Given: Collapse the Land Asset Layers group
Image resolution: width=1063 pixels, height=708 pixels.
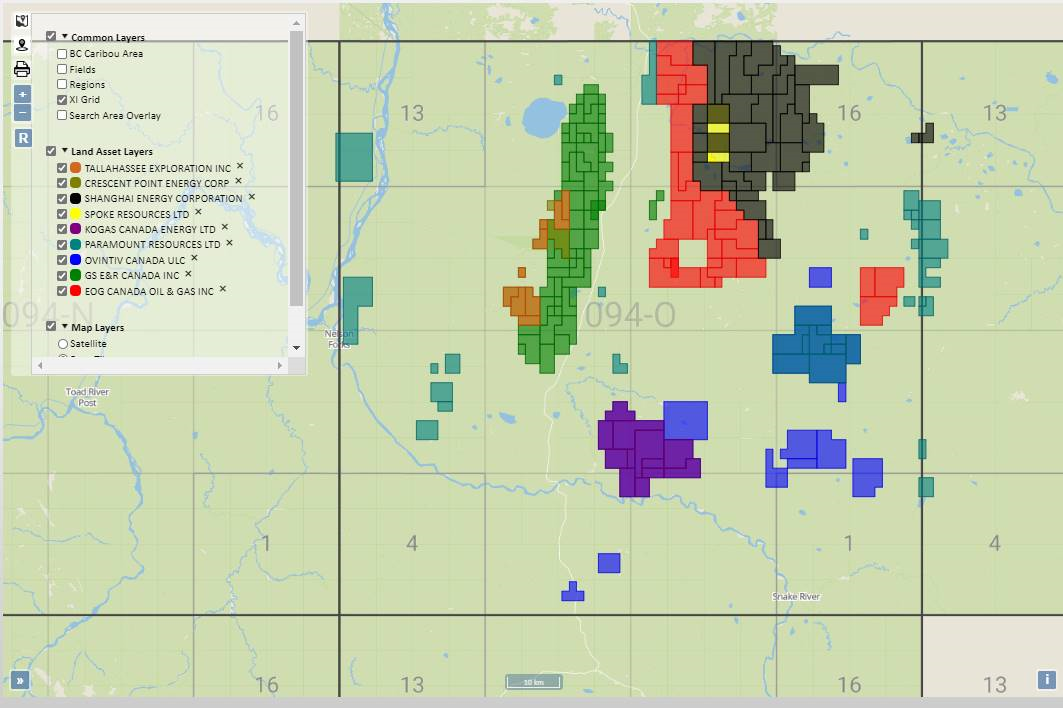Looking at the screenshot, I should [x=65, y=151].
